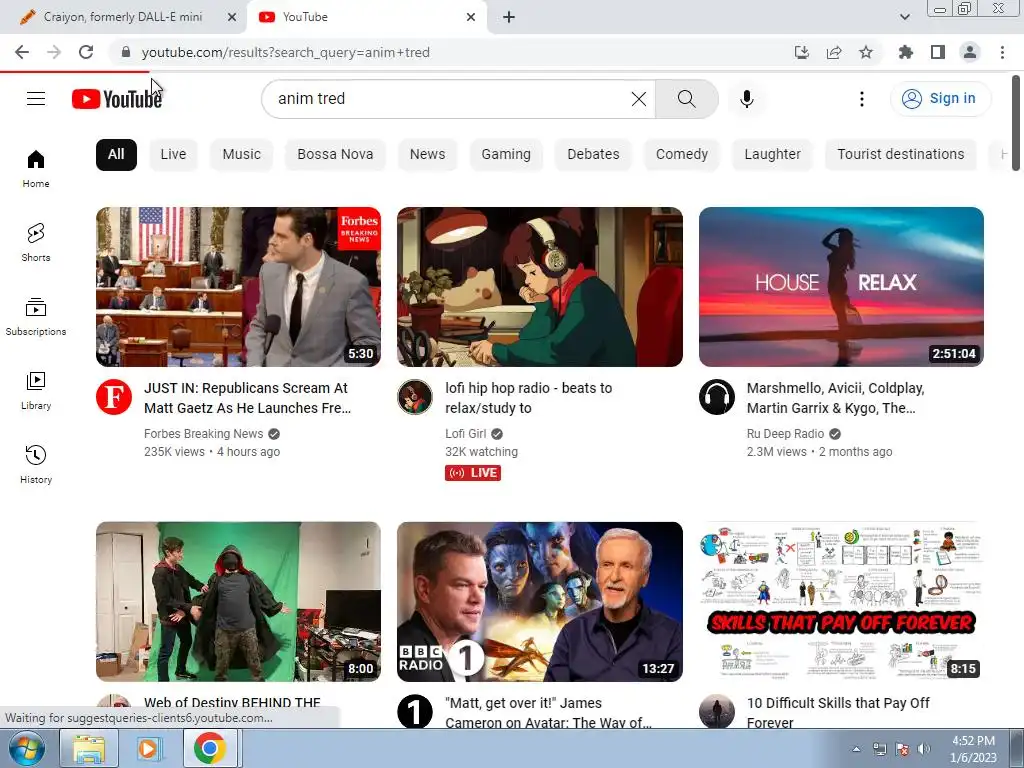Toggle Chrome side panel icon

coord(938,52)
